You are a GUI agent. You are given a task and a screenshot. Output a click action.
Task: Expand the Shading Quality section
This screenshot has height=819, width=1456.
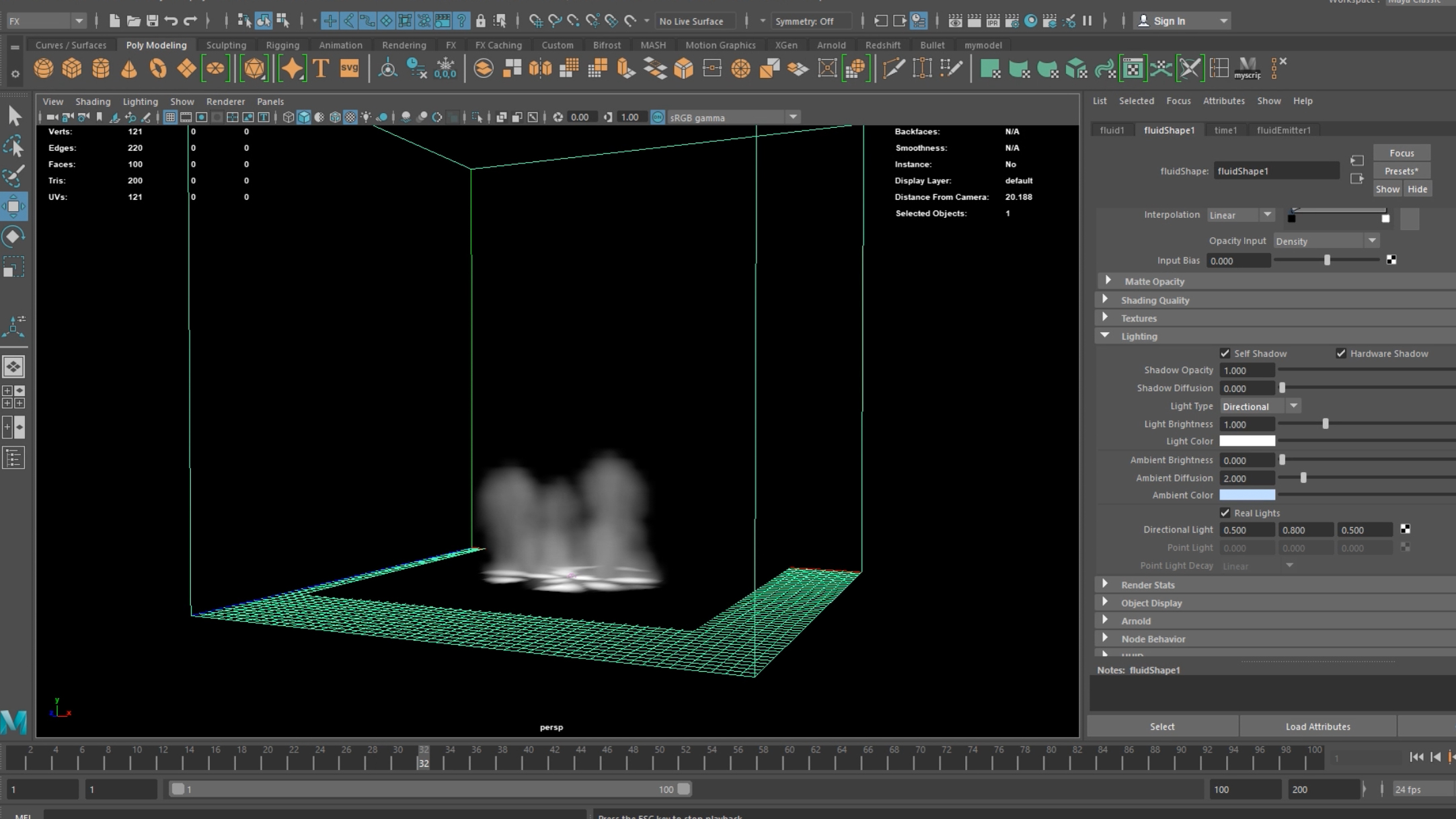click(x=1155, y=301)
